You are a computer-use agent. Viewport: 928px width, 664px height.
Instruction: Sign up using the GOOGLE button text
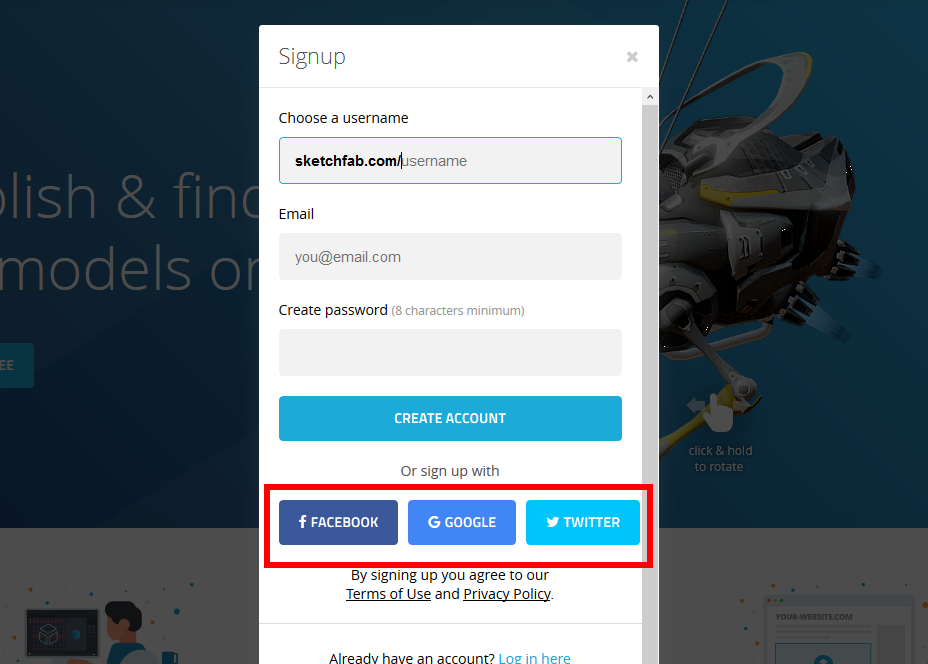pos(471,522)
